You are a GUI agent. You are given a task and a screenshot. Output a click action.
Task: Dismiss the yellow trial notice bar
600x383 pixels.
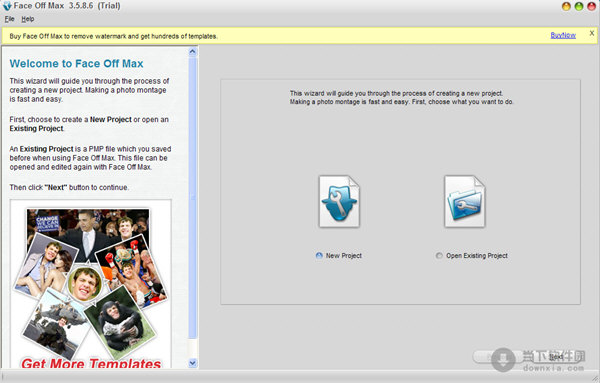[592, 33]
